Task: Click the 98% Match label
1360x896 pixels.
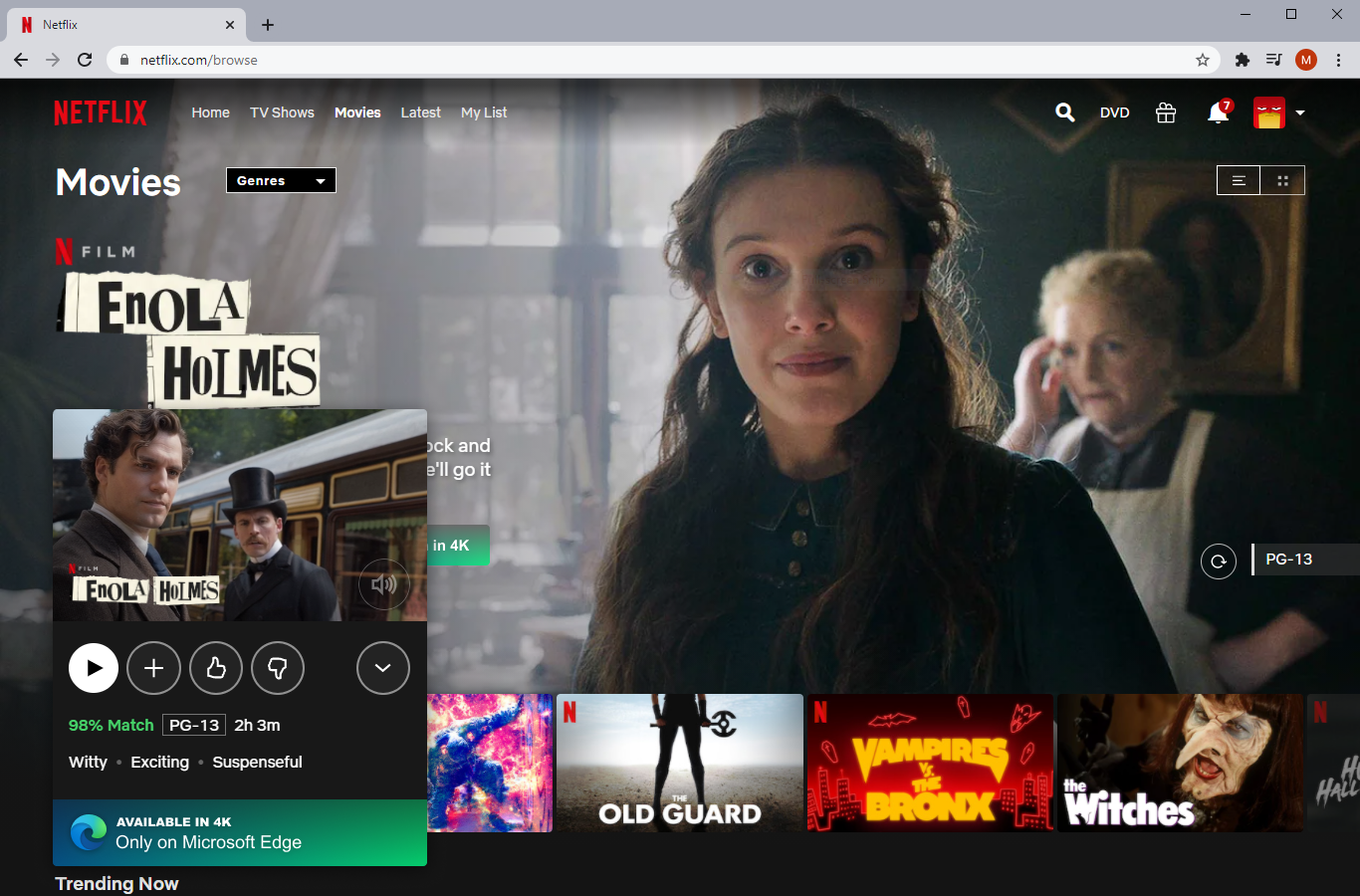Action: [x=111, y=725]
